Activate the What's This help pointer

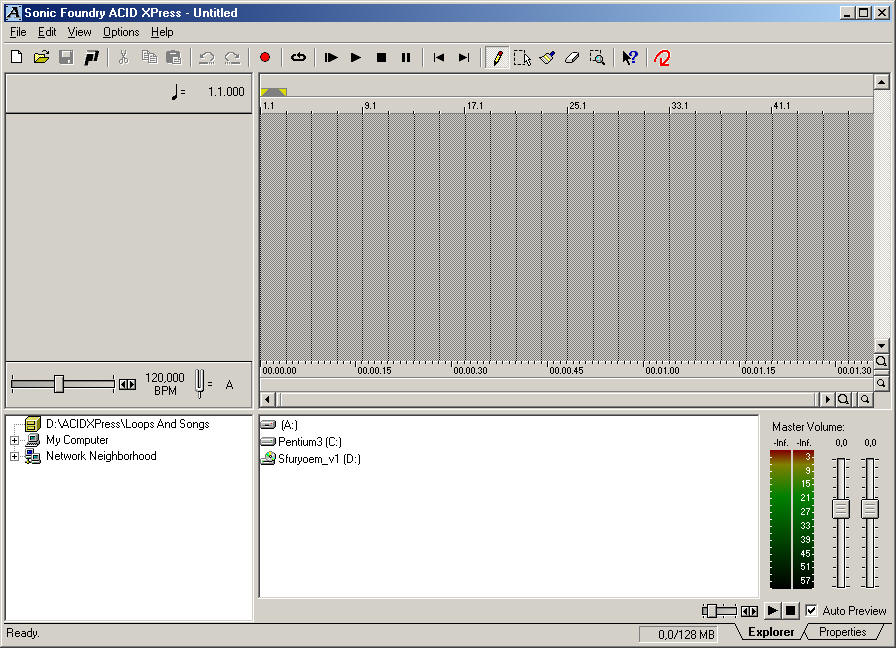630,57
